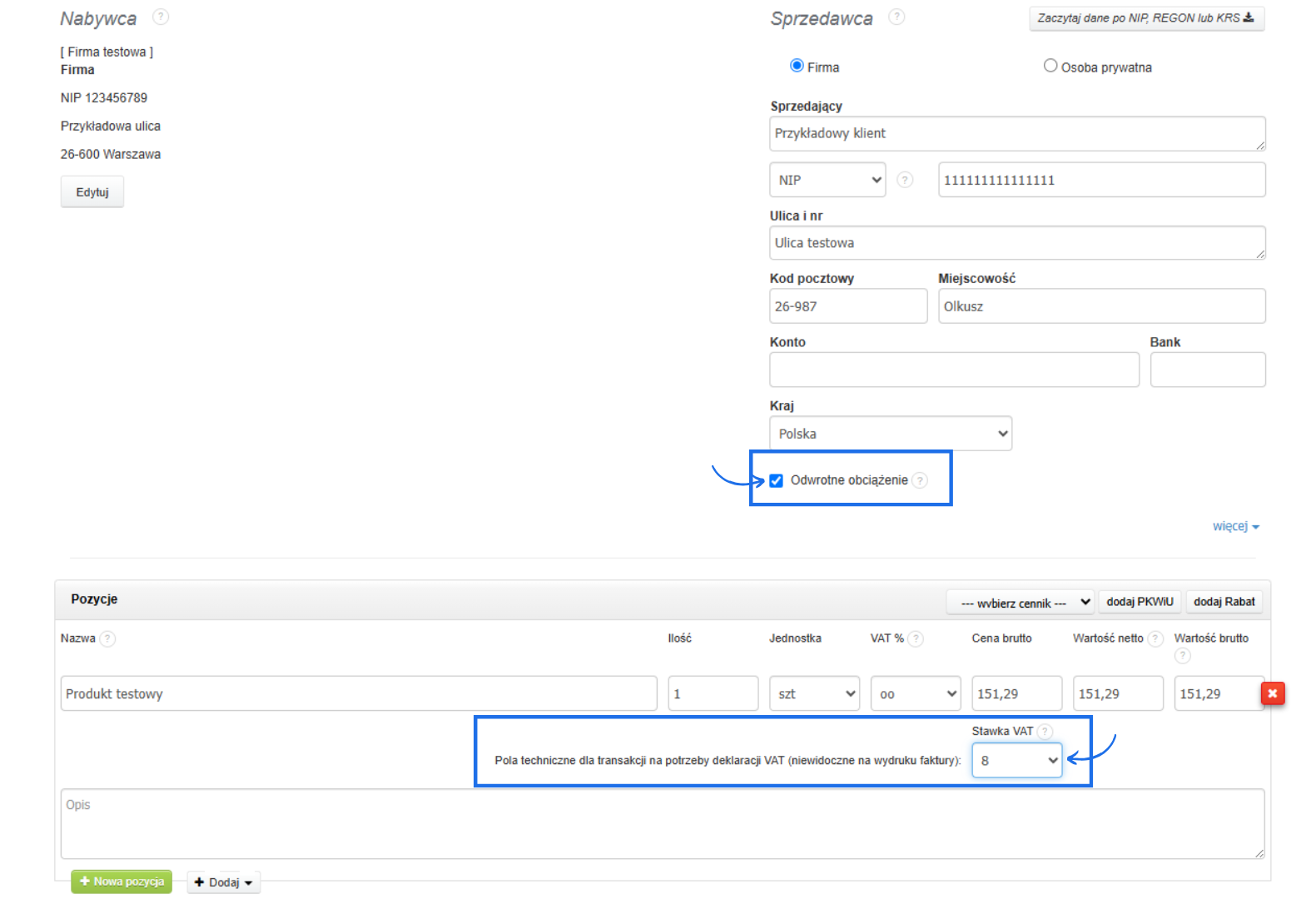Expand the więcej link for more fields
Screen dimensions: 1316x899
click(x=1235, y=526)
